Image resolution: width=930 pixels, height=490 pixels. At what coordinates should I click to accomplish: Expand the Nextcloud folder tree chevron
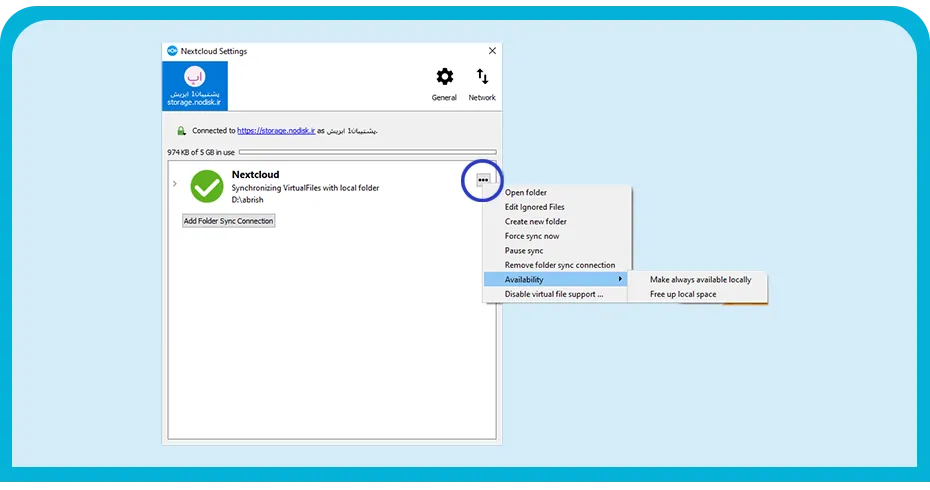(174, 184)
